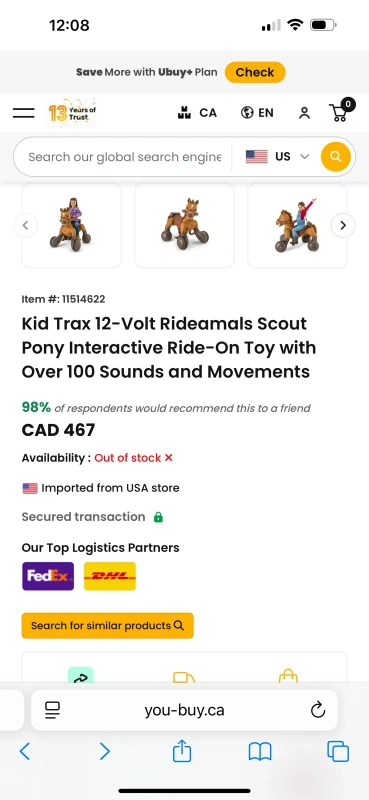Open the hamburger menu
This screenshot has width=369, height=800.
tap(23, 113)
